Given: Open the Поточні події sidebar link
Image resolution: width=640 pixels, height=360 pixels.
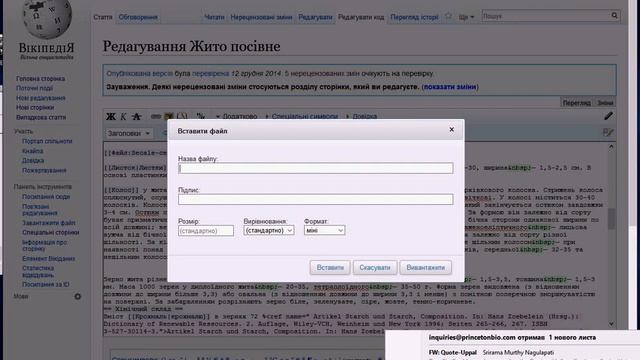Looking at the screenshot, I should 34,88.
